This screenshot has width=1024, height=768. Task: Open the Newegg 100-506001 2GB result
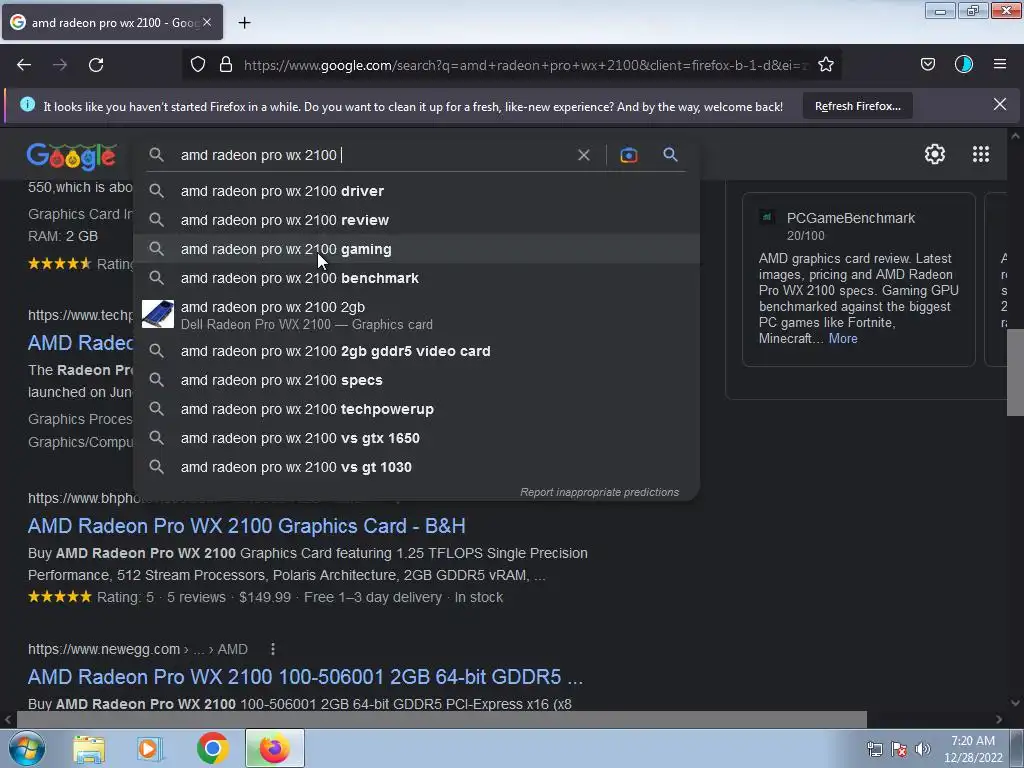[305, 677]
